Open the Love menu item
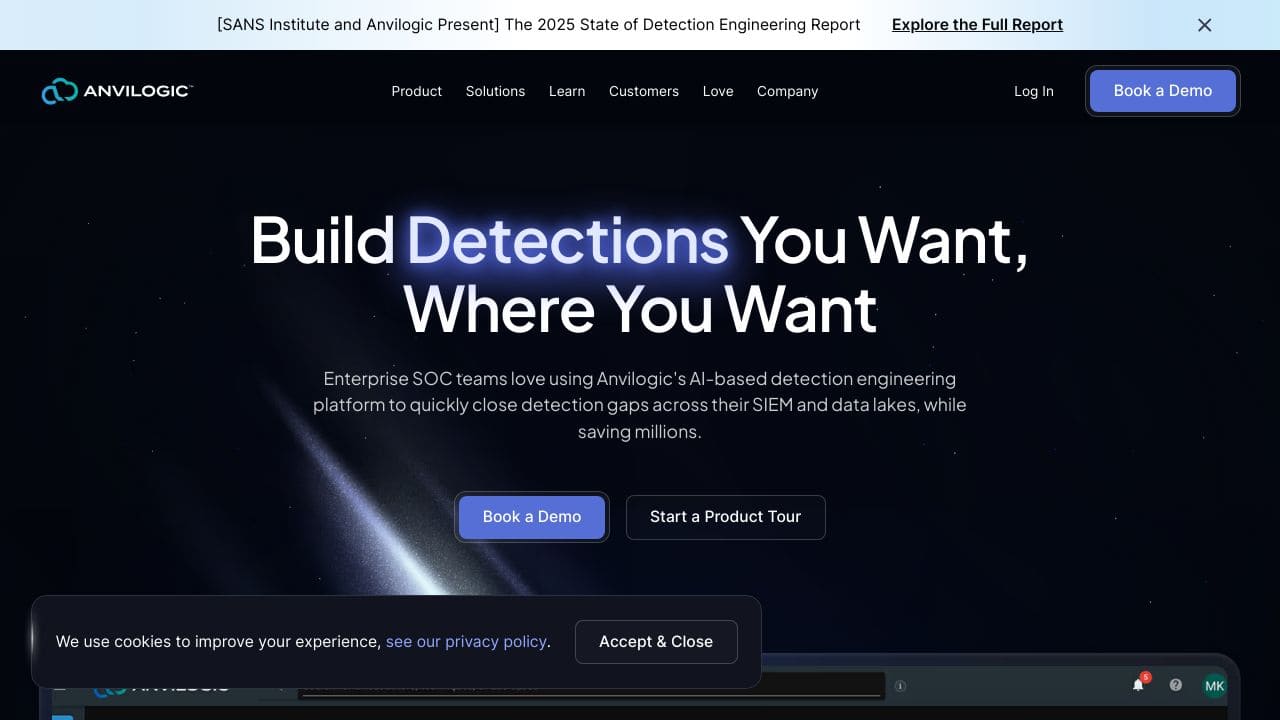This screenshot has height=720, width=1280. (x=718, y=91)
